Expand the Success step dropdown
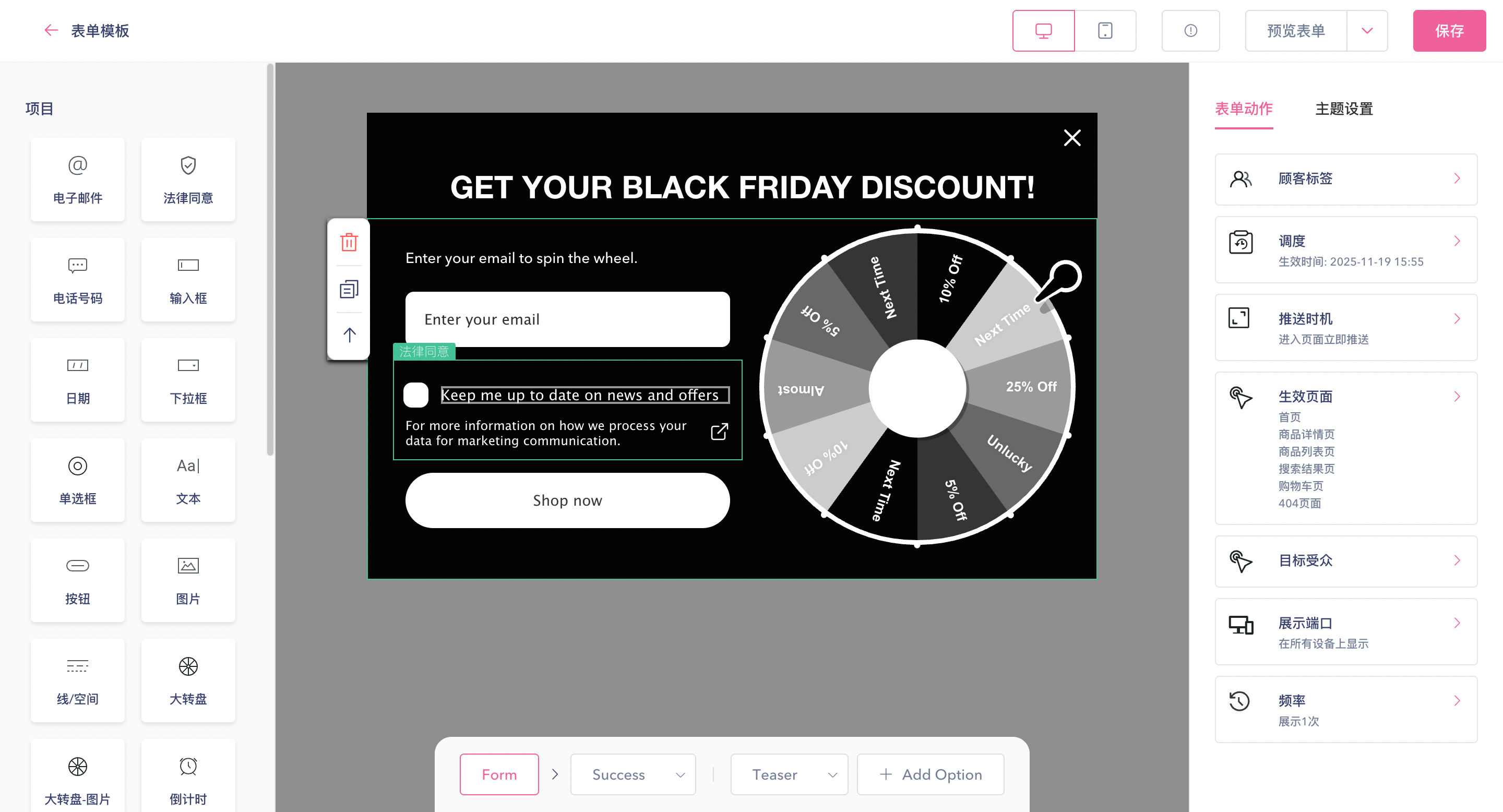This screenshot has height=812, width=1503. tap(679, 774)
